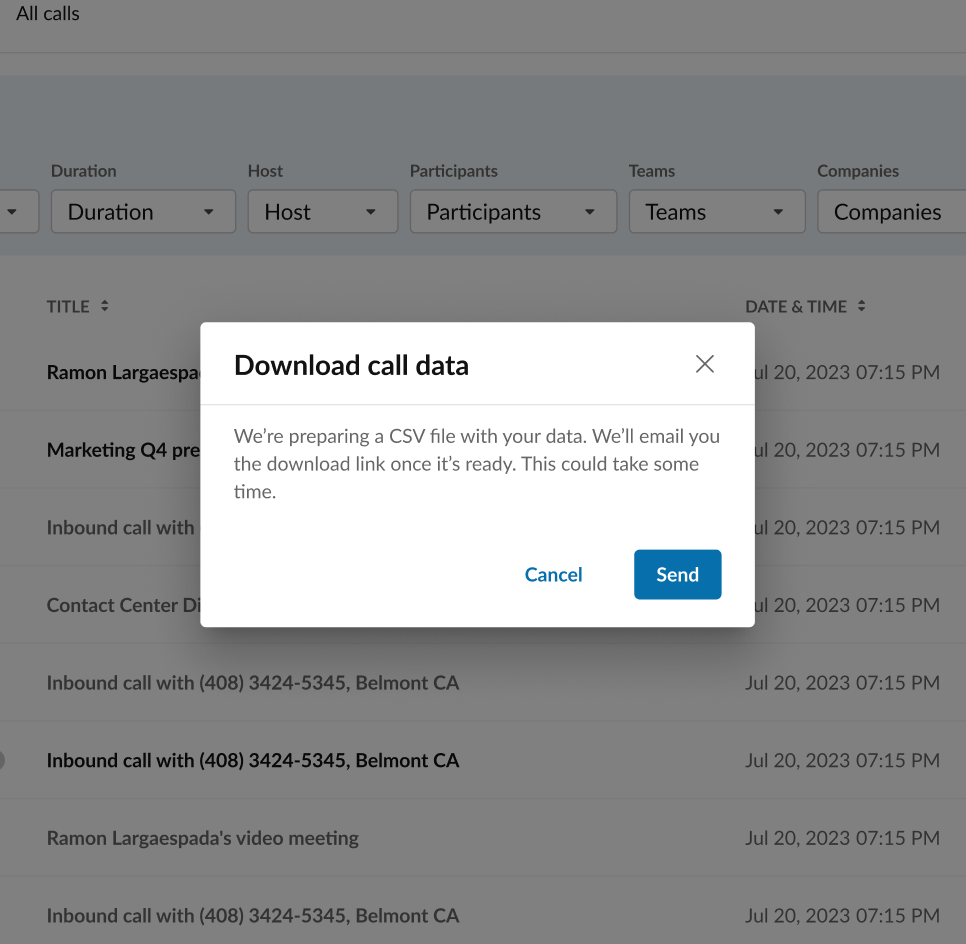Image resolution: width=966 pixels, height=944 pixels.
Task: Cancel the Download call data dialog
Action: (x=553, y=574)
